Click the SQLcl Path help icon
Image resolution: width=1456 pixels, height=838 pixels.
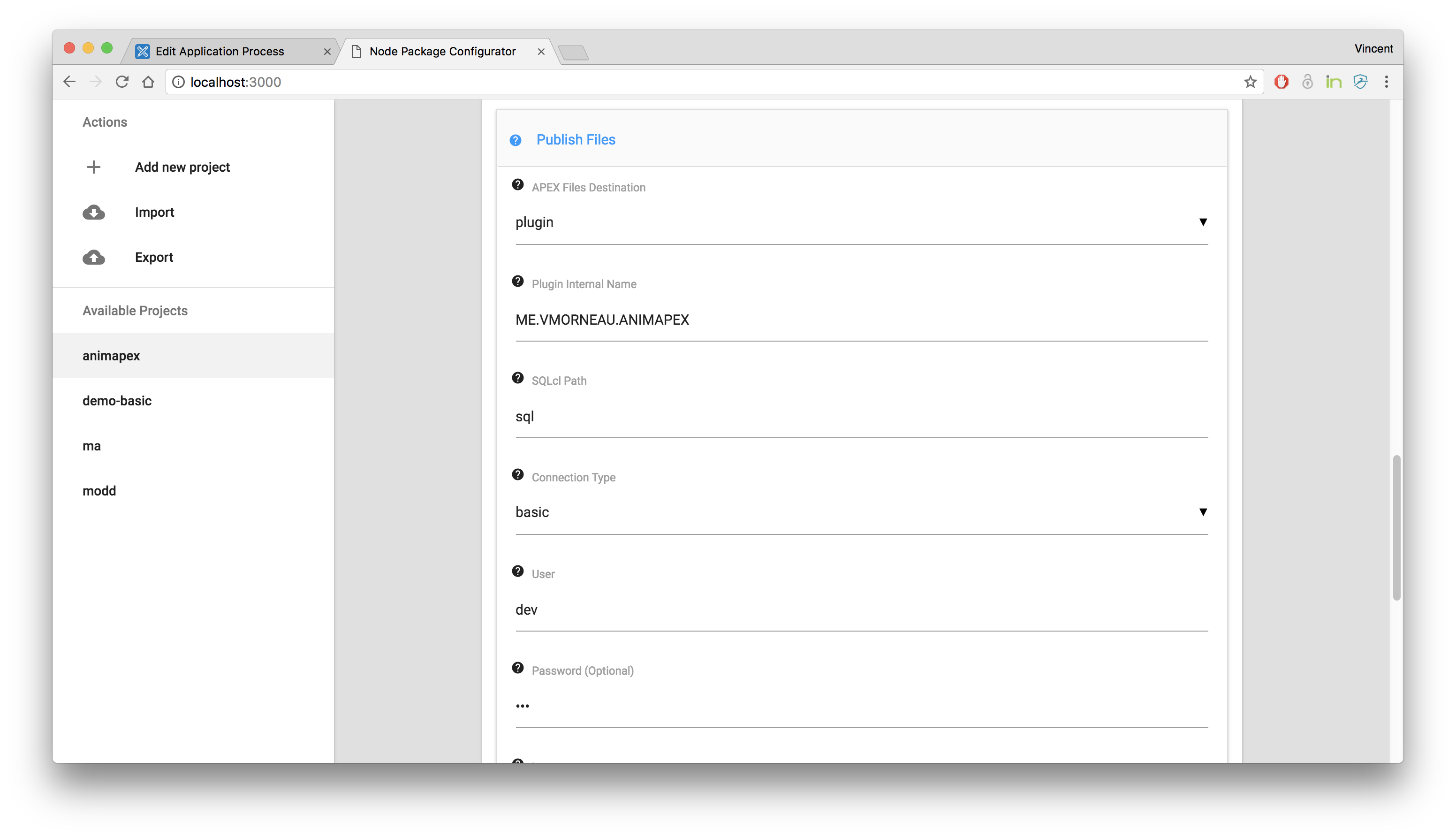click(518, 378)
